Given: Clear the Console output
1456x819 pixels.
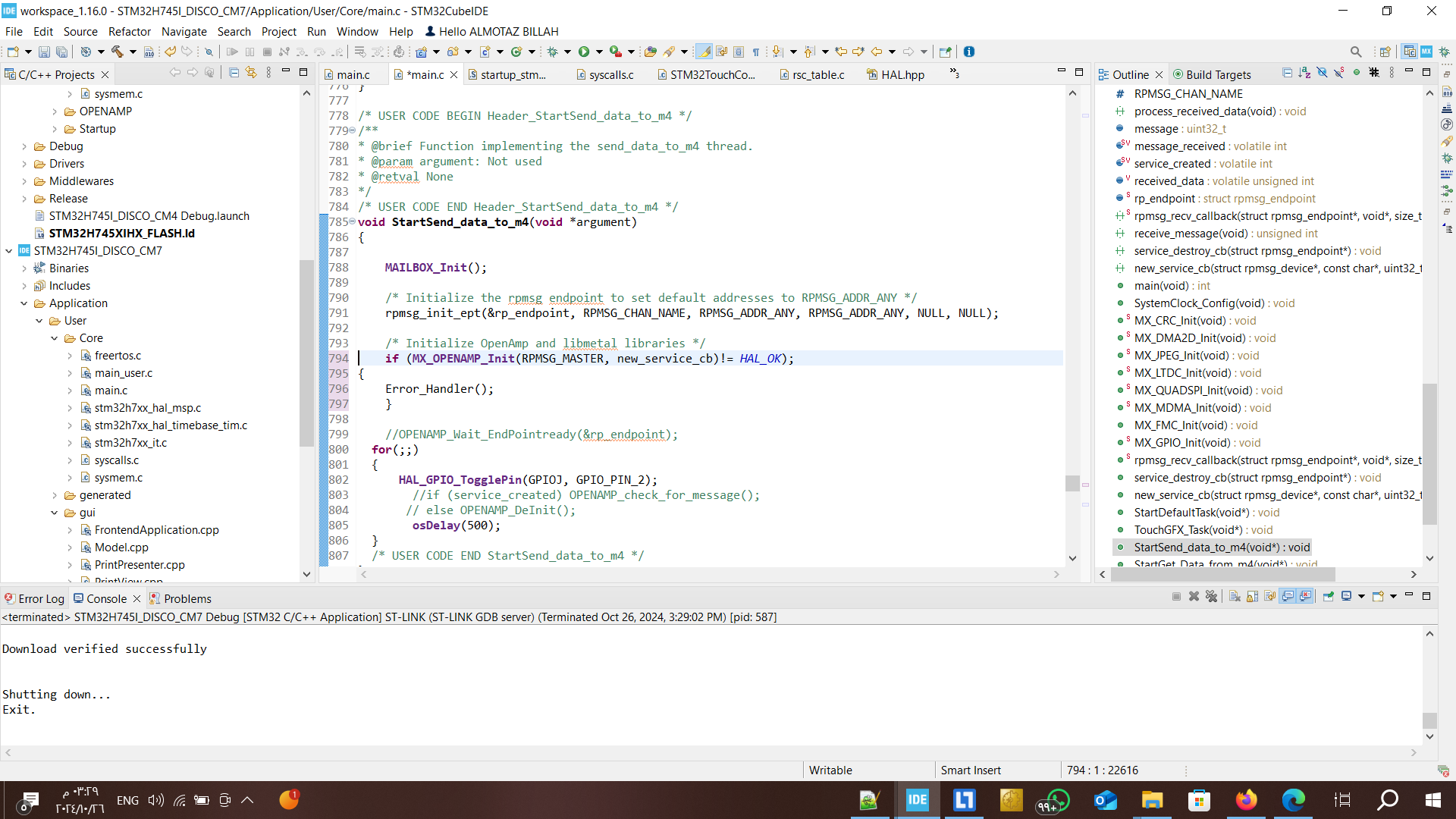Looking at the screenshot, I should [1234, 598].
